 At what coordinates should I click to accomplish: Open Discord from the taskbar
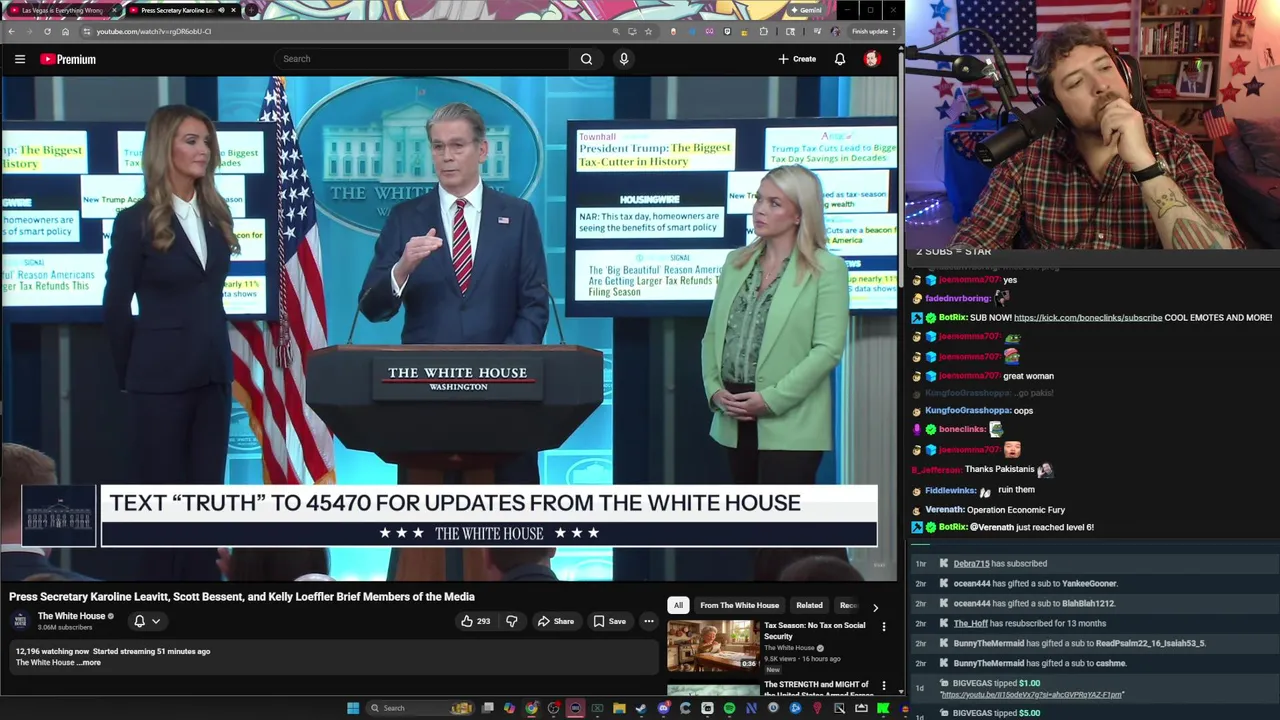click(664, 708)
